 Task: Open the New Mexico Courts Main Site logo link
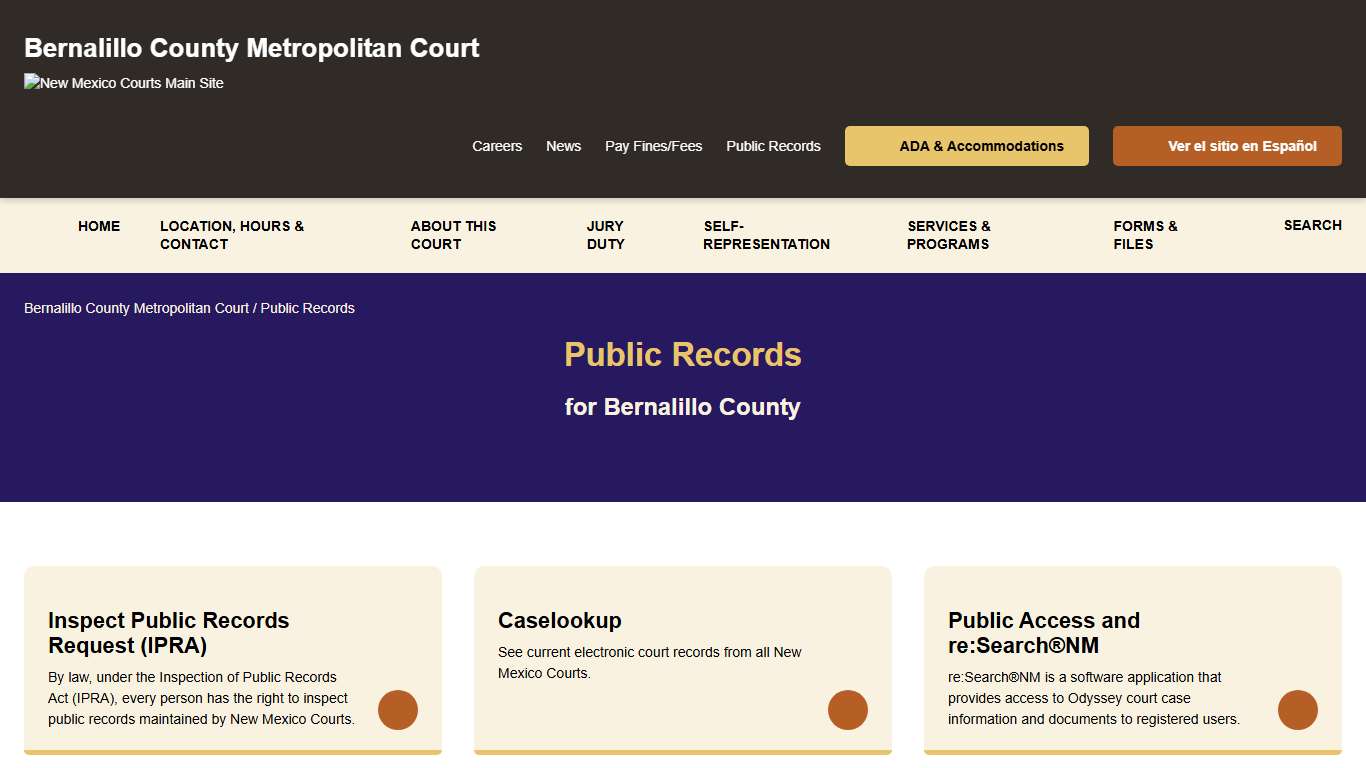pos(123,83)
